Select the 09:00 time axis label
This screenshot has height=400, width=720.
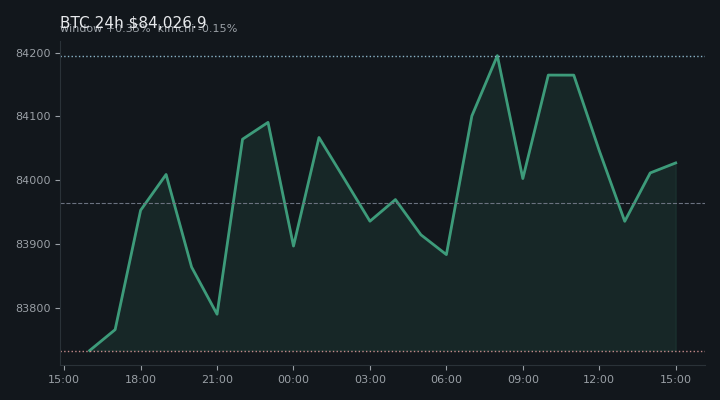523,379
